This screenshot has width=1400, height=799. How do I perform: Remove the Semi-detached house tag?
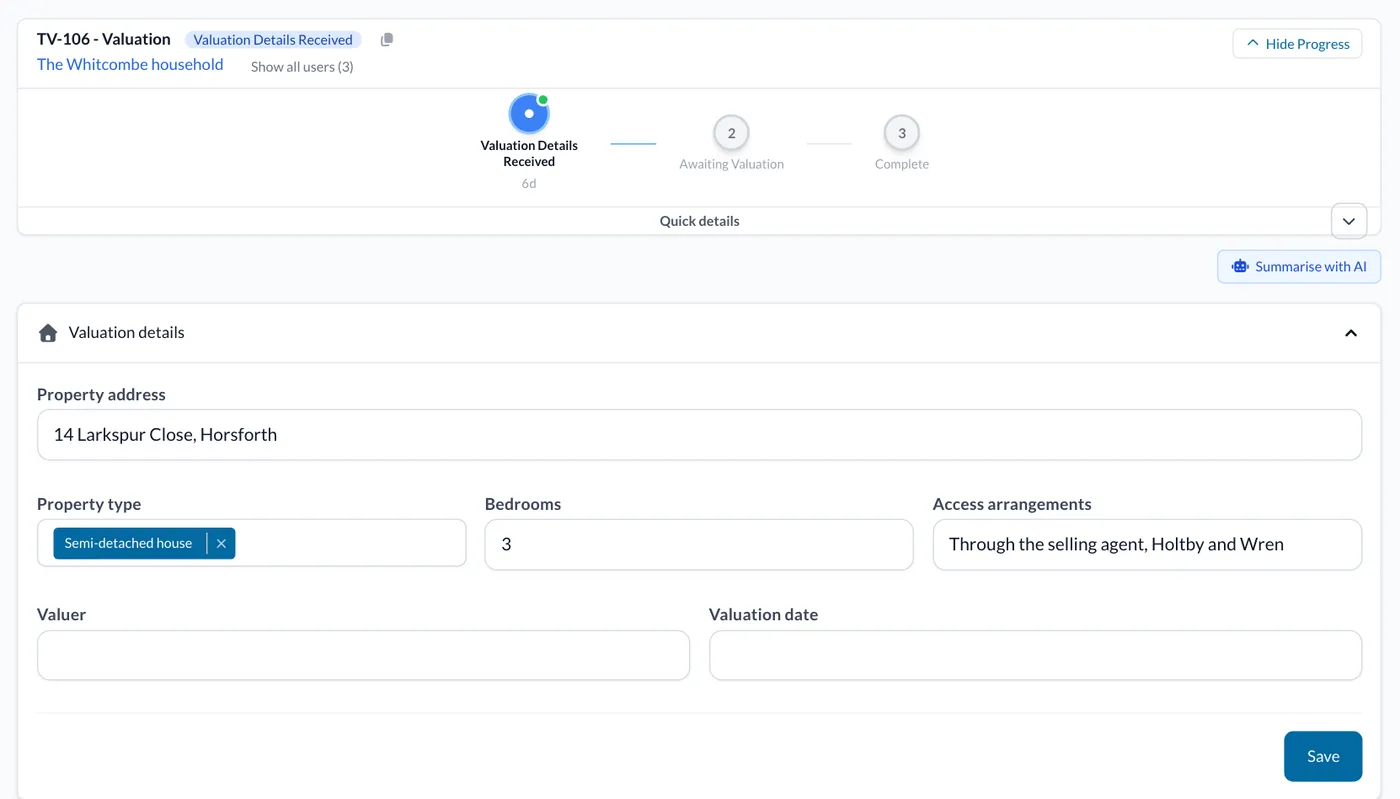[221, 543]
